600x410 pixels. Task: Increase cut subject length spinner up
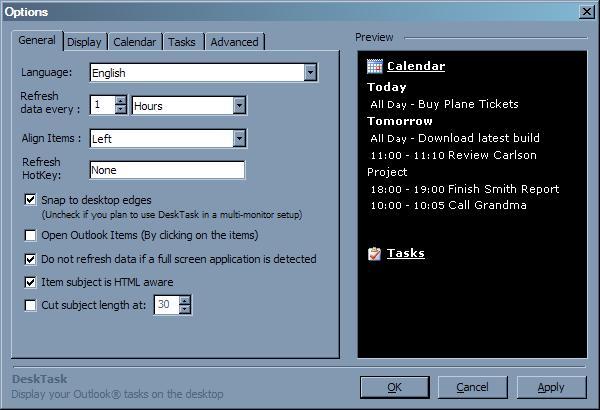pos(185,300)
